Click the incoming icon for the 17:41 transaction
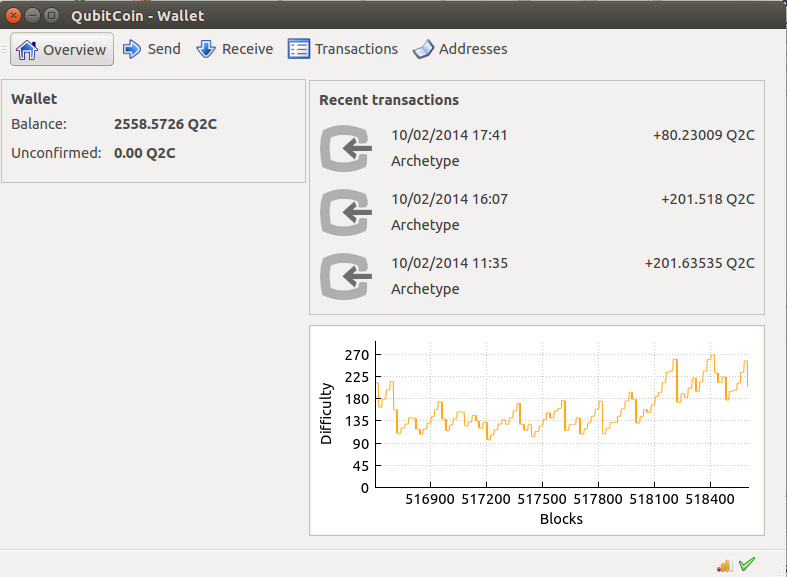Viewport: 787px width, 577px height. [x=346, y=149]
